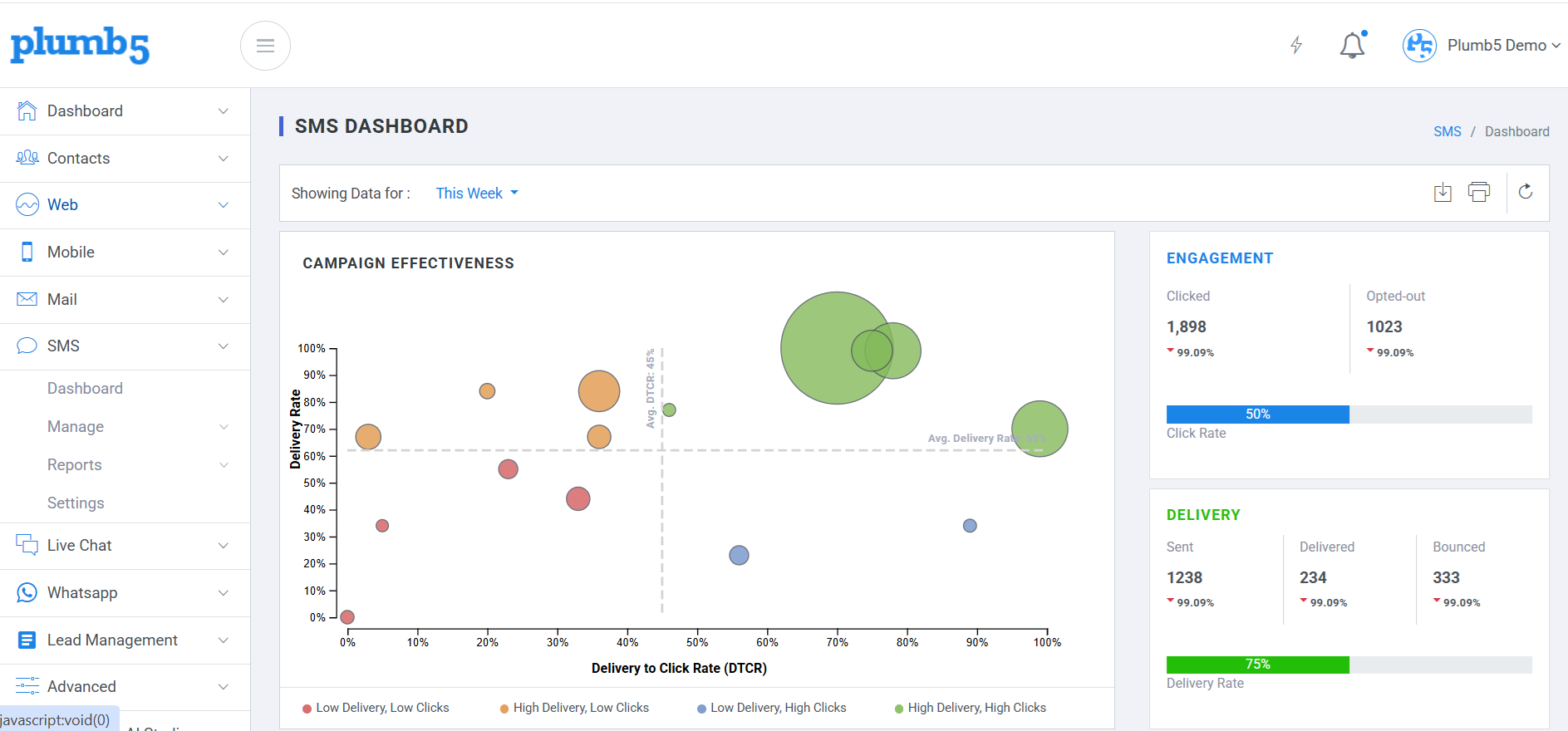Screen dimensions: 1568x731
Task: Click the plumb5 logo
Action: (x=80, y=45)
